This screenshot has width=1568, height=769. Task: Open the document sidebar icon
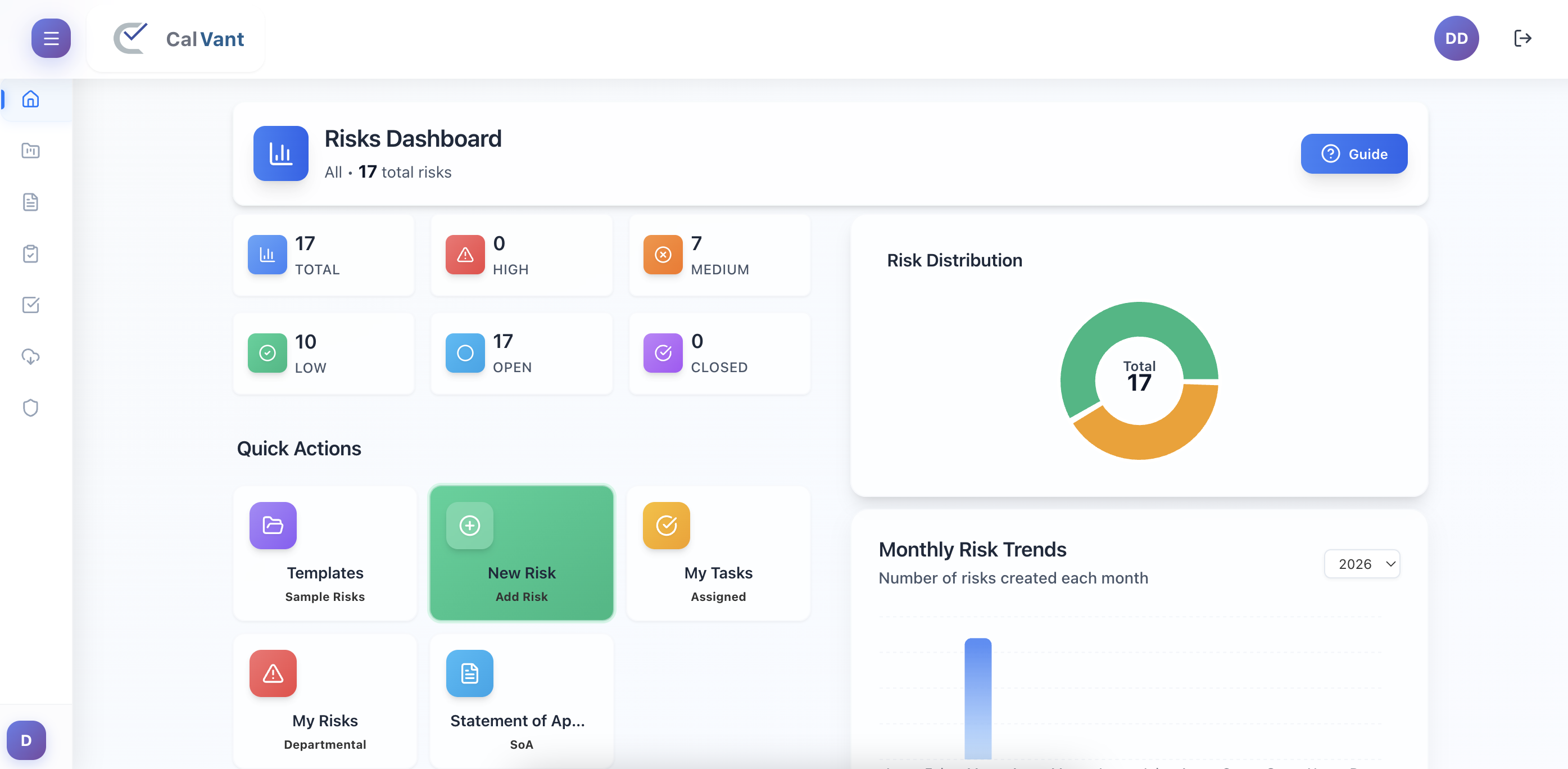tap(30, 202)
